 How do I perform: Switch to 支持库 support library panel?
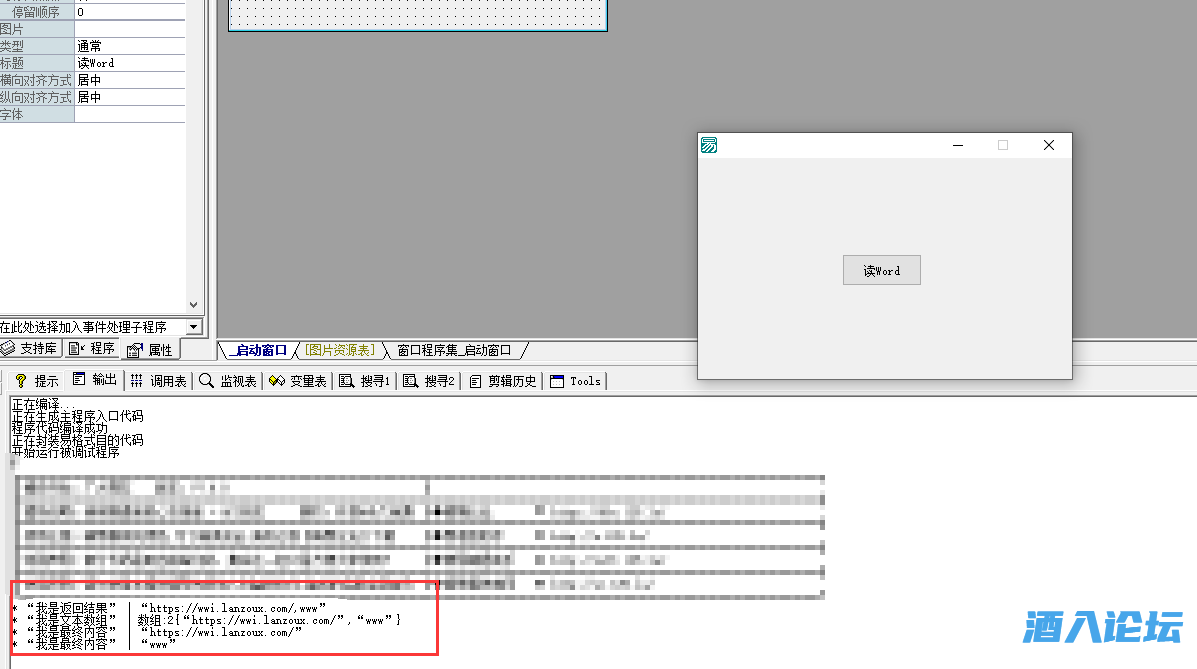[30, 349]
